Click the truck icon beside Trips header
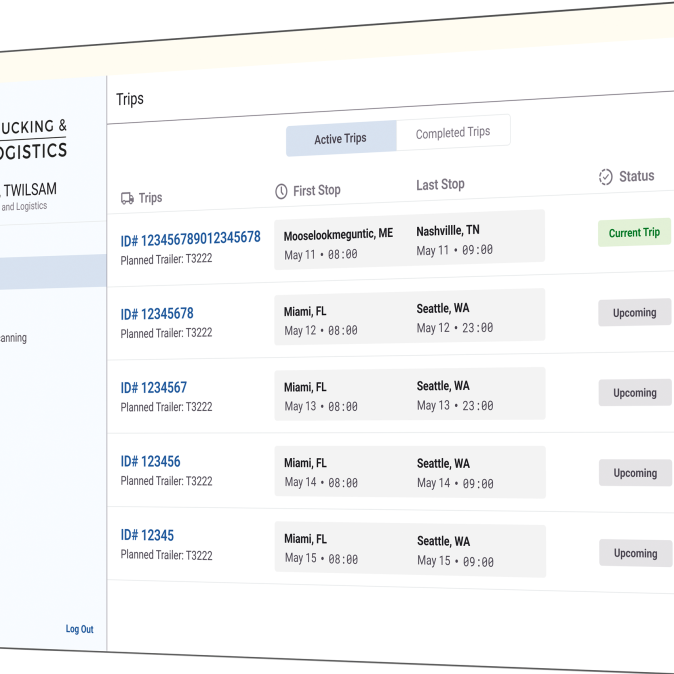 [127, 198]
